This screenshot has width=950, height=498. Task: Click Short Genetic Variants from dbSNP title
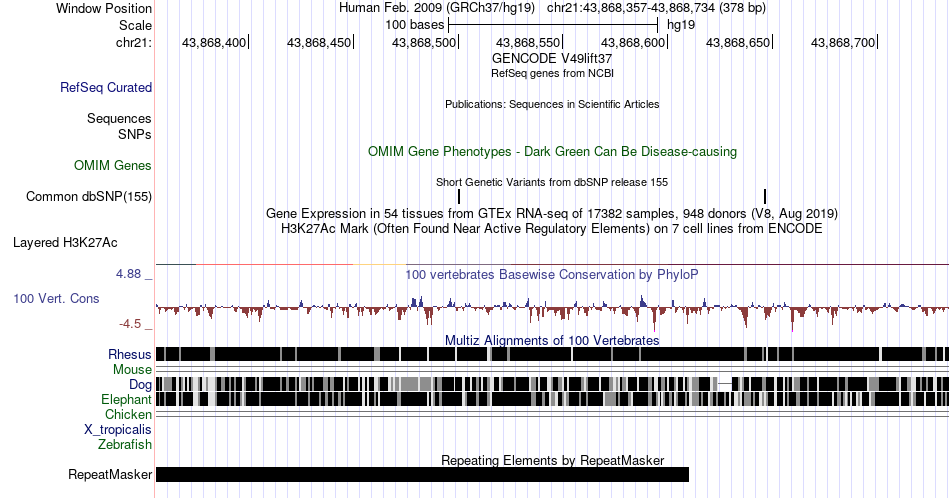[552, 182]
